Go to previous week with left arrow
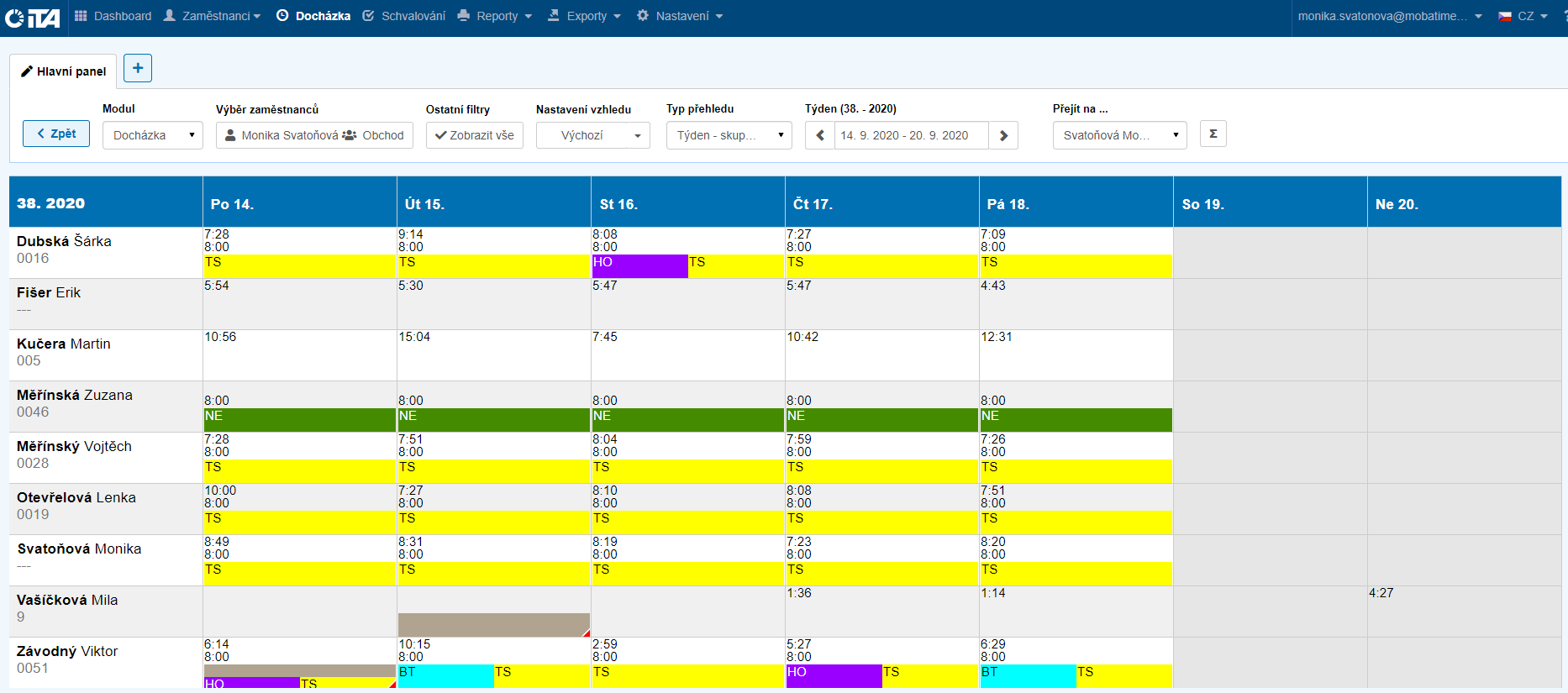 pyautogui.click(x=819, y=135)
